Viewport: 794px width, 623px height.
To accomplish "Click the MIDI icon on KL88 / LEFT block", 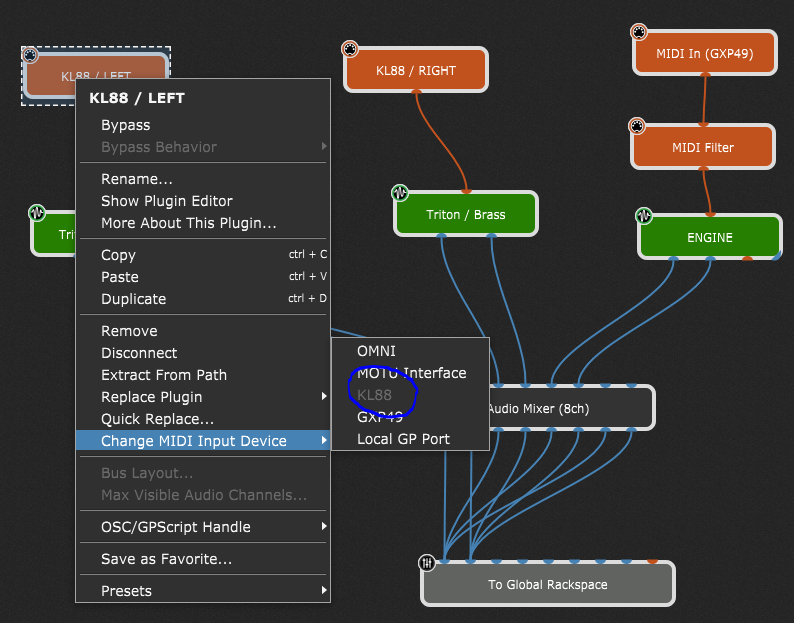I will click(29, 55).
